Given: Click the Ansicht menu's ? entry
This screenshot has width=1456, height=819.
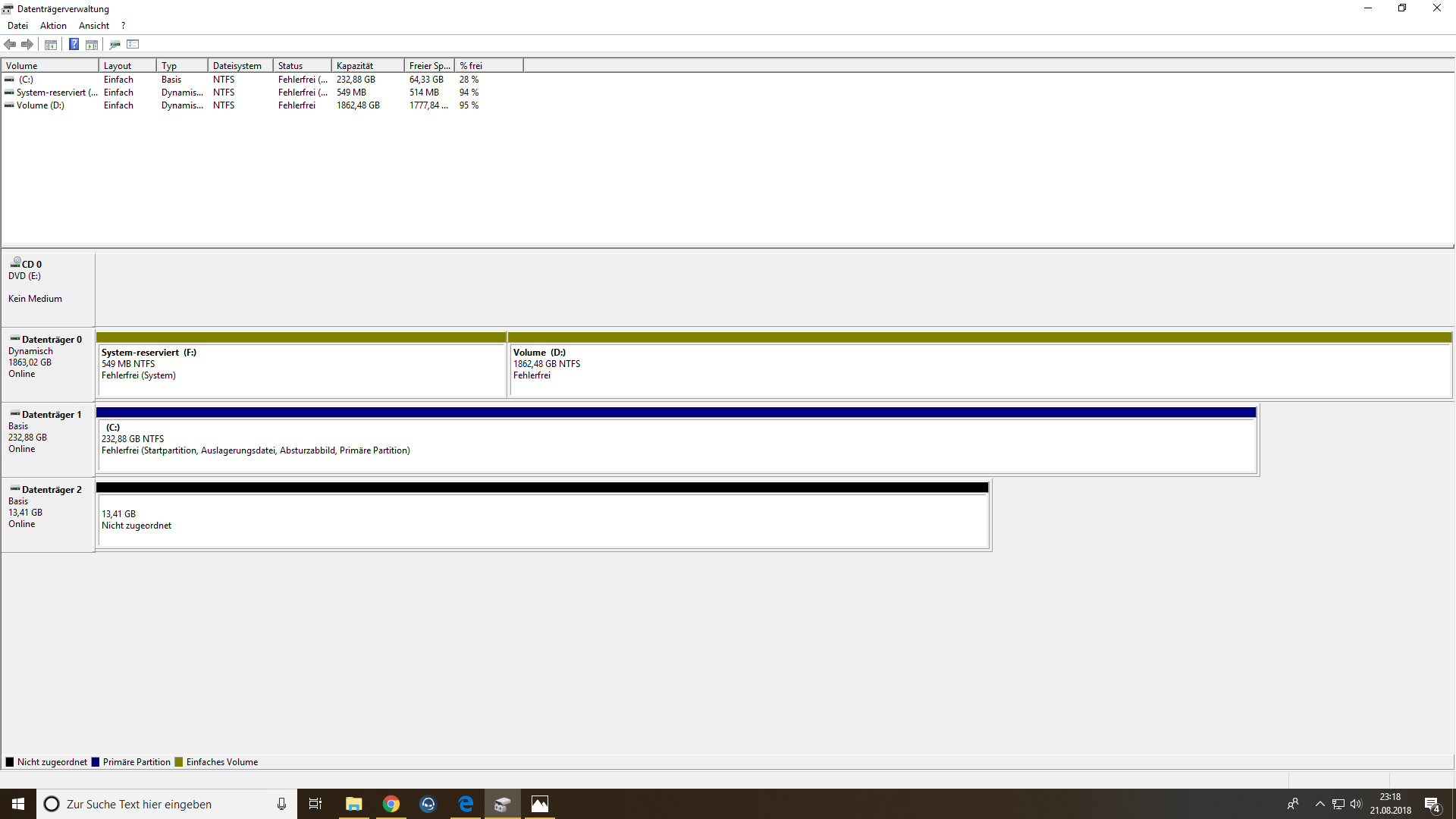Looking at the screenshot, I should [122, 25].
